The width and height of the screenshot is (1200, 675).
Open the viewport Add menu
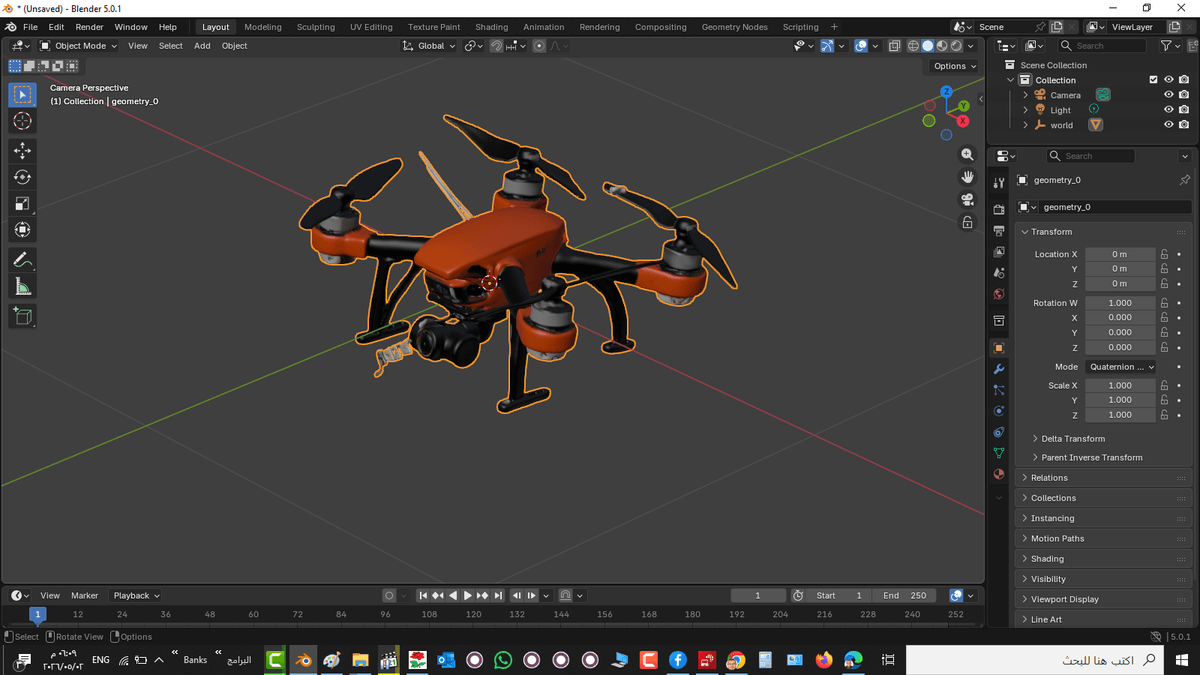pos(202,45)
